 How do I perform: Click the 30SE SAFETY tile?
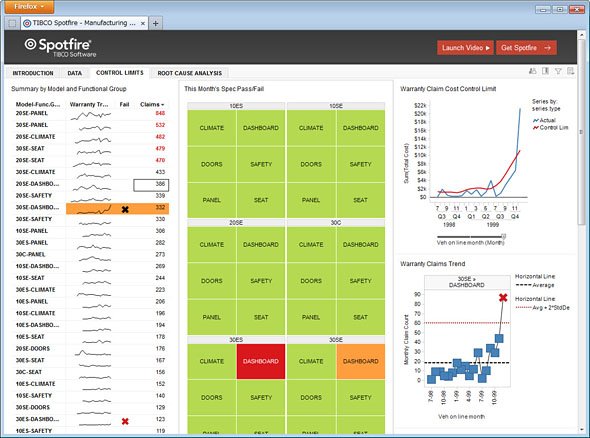[360, 397]
